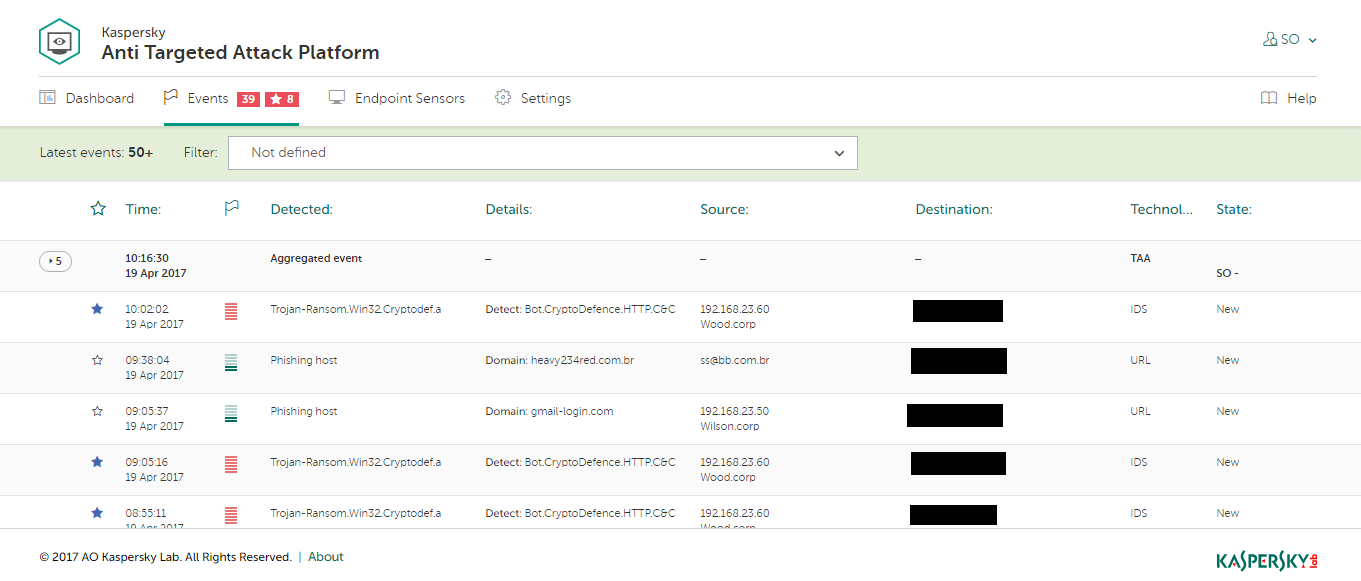Switch to Endpoint Sensors tab
Screen dimensions: 1361x581
397,98
